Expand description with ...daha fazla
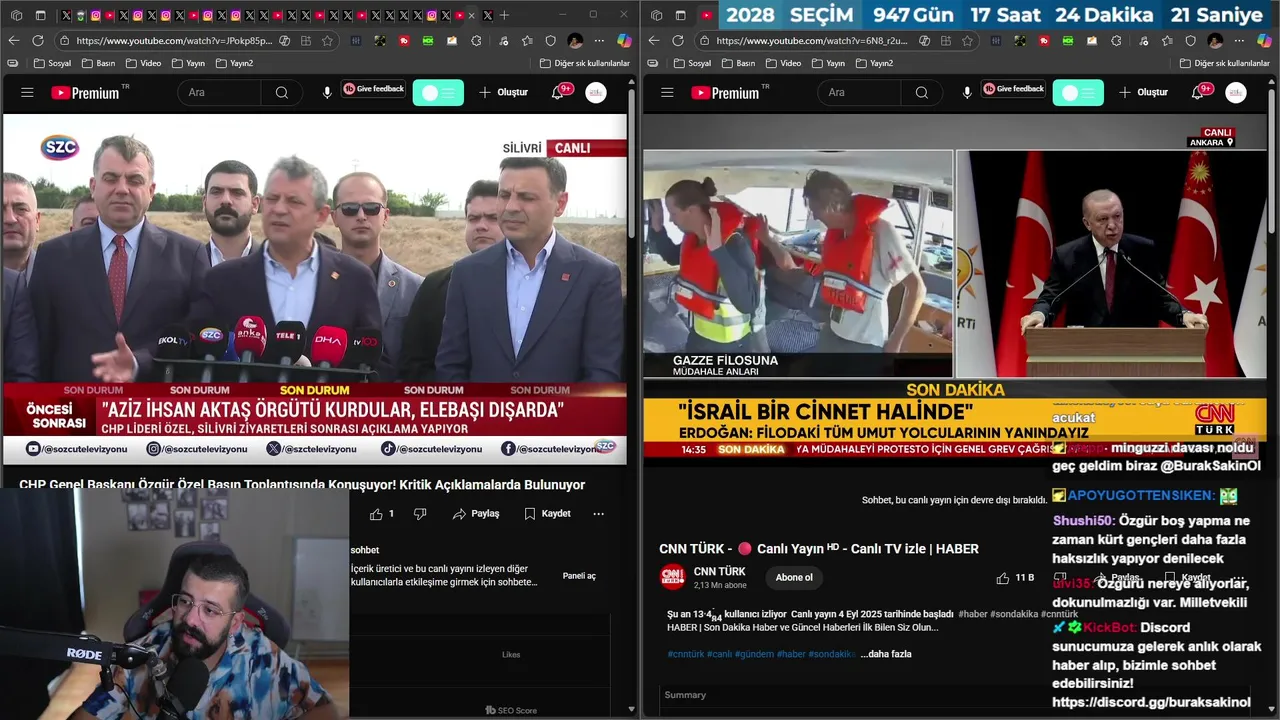The width and height of the screenshot is (1280, 720). click(886, 654)
